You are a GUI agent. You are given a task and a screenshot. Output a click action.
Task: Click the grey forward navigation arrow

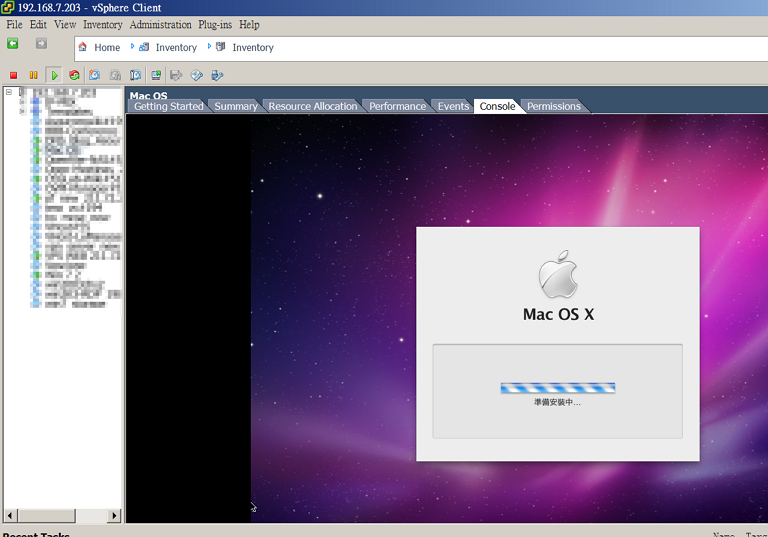point(41,44)
